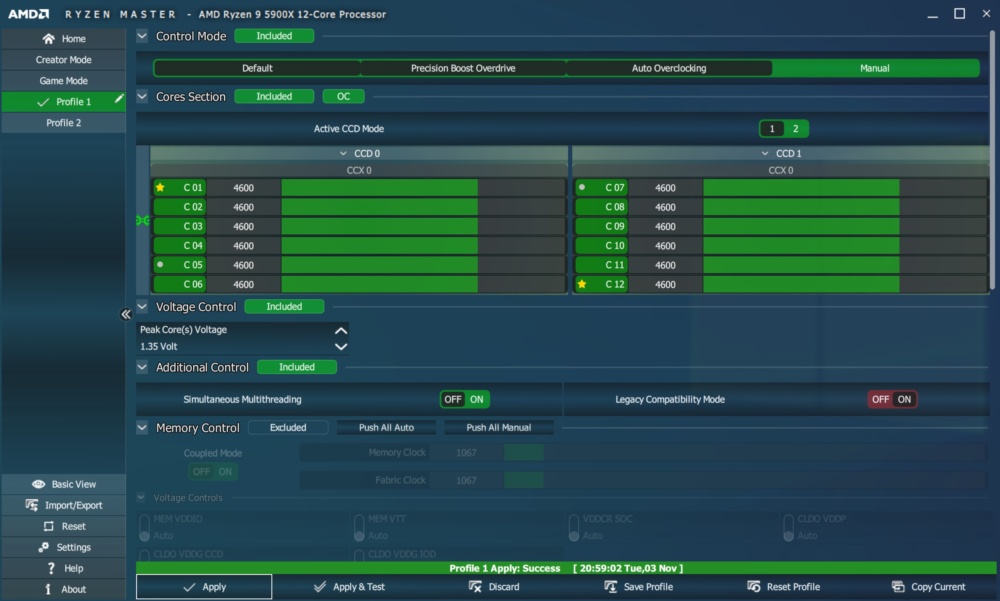Click the Discard icon in bottom bar
The width and height of the screenshot is (1000, 601).
coord(475,586)
